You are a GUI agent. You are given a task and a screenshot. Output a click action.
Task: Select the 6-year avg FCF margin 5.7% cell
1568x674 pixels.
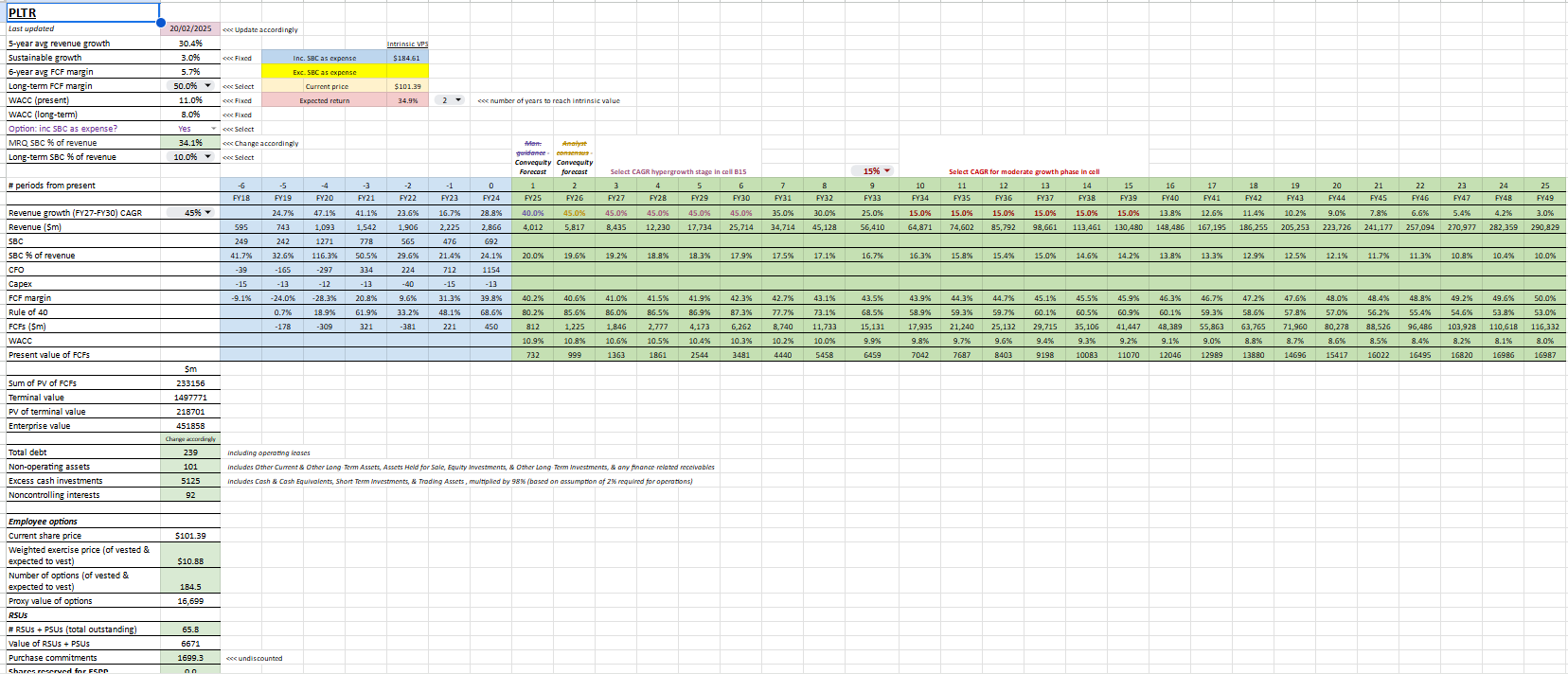(190, 72)
